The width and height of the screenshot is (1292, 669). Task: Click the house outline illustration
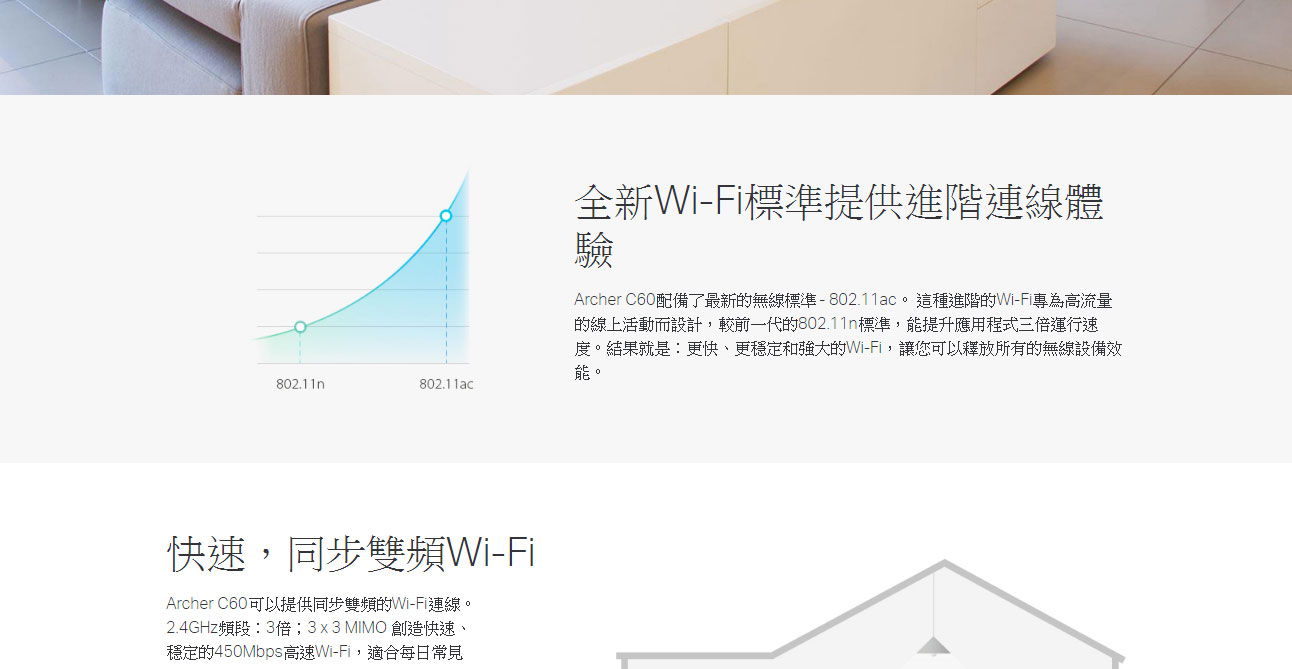click(x=872, y=614)
